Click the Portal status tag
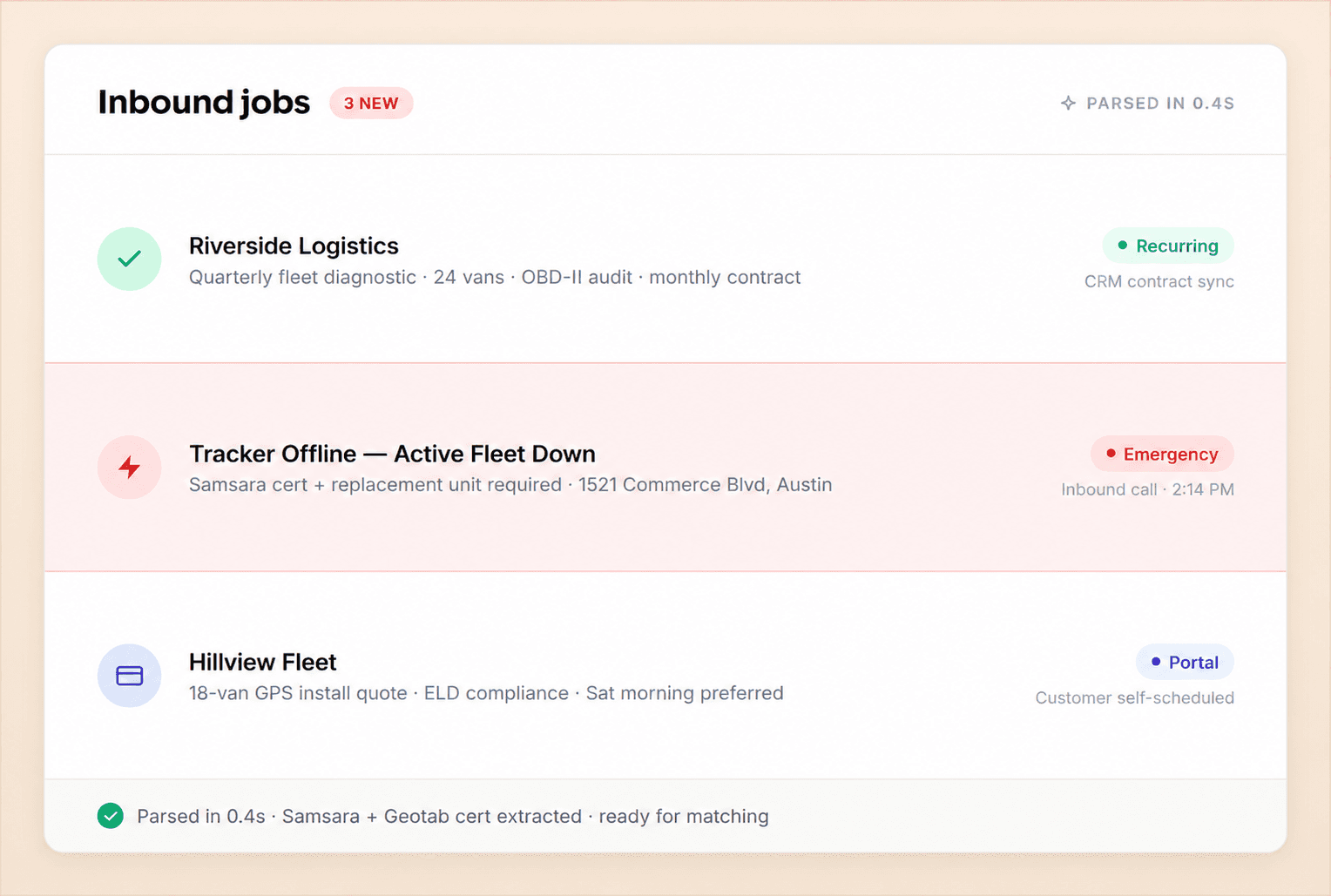The width and height of the screenshot is (1331, 896). 1185,662
